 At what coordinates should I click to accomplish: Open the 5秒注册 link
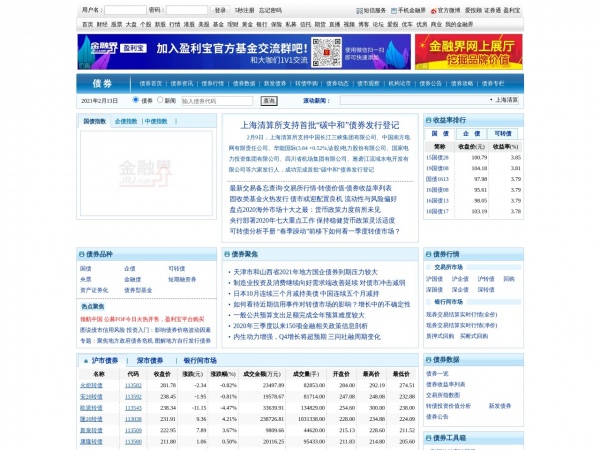245,10
